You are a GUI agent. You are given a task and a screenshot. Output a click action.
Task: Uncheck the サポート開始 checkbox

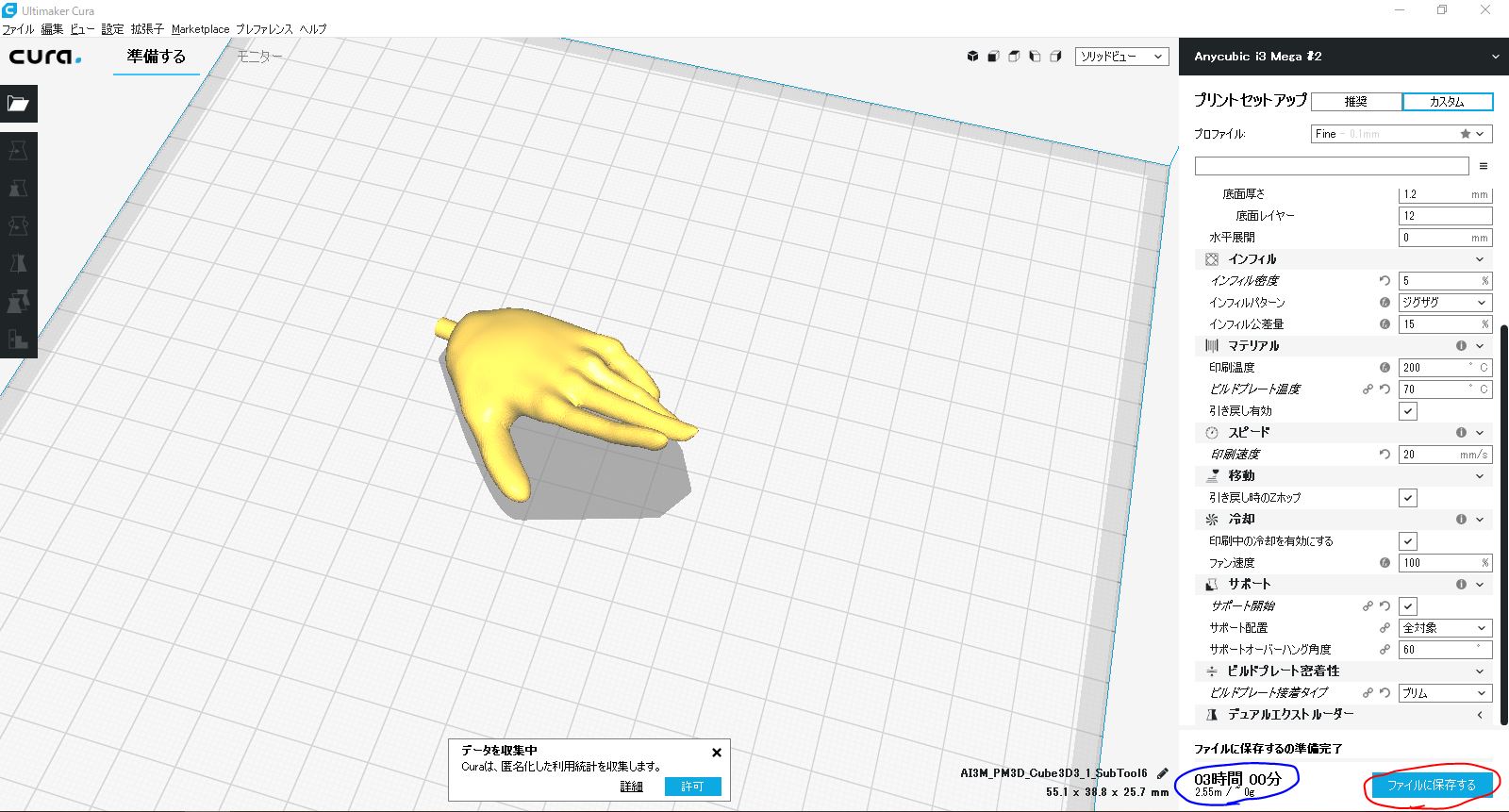(x=1407, y=606)
